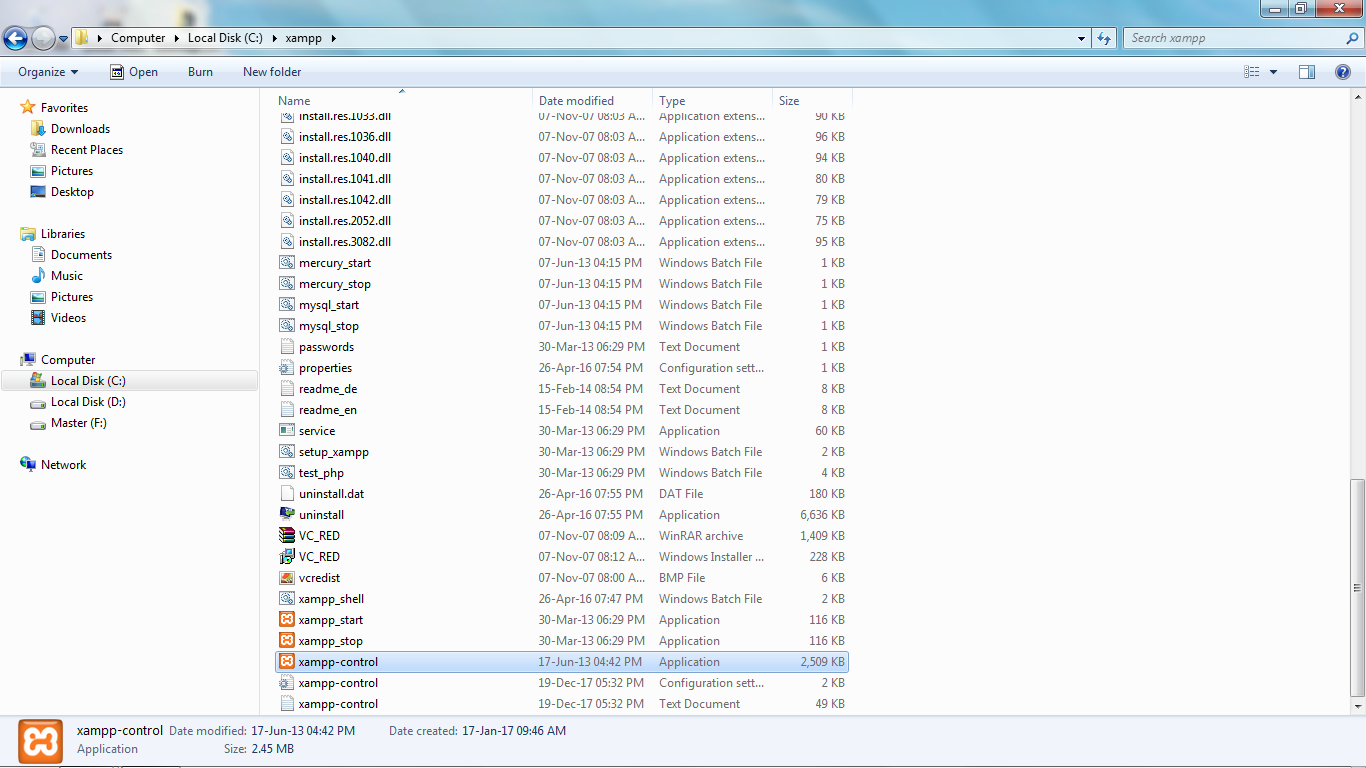Select the VC_RED WinRAR archive icon
The height and width of the screenshot is (768, 1366).
287,536
